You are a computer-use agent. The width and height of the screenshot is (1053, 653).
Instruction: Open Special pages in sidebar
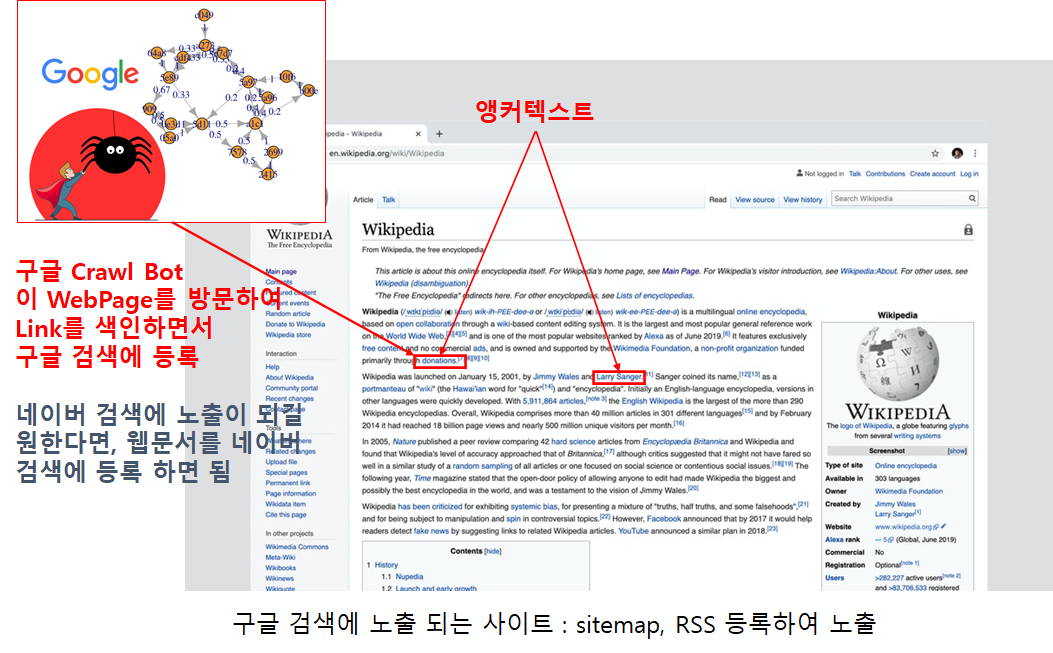pos(286,472)
